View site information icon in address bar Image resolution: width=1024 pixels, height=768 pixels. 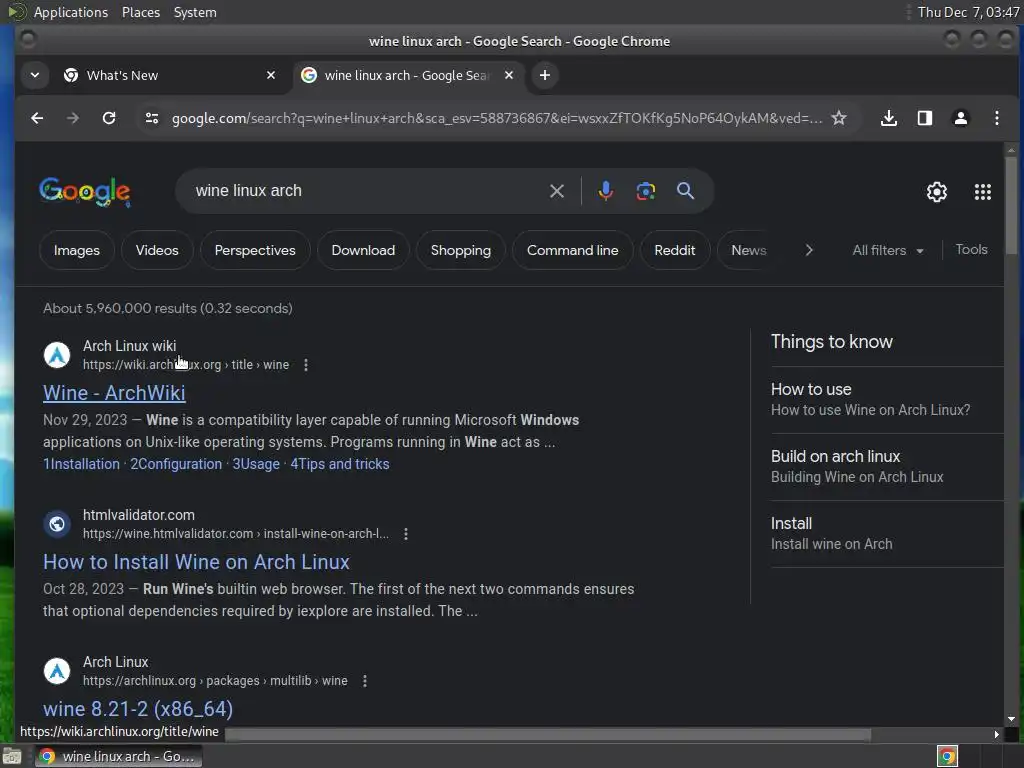pyautogui.click(x=152, y=118)
